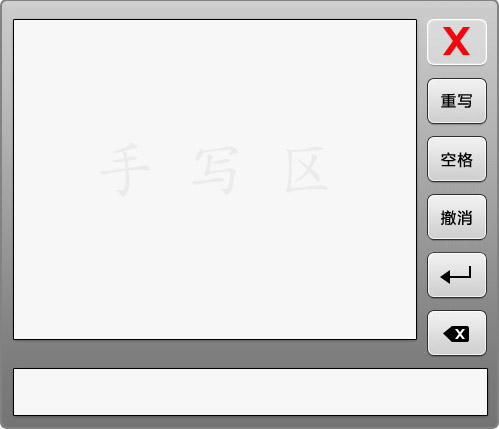Insert a space with 空格 button
Image resolution: width=499 pixels, height=429 pixels.
point(457,159)
